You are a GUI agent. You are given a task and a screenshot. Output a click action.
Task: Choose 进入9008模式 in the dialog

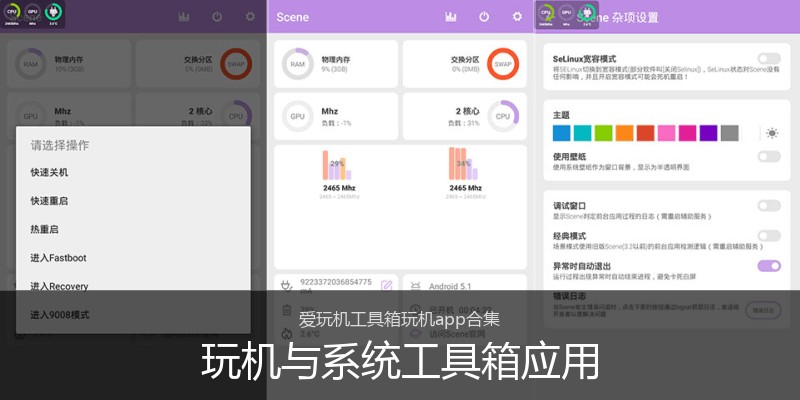coord(133,315)
